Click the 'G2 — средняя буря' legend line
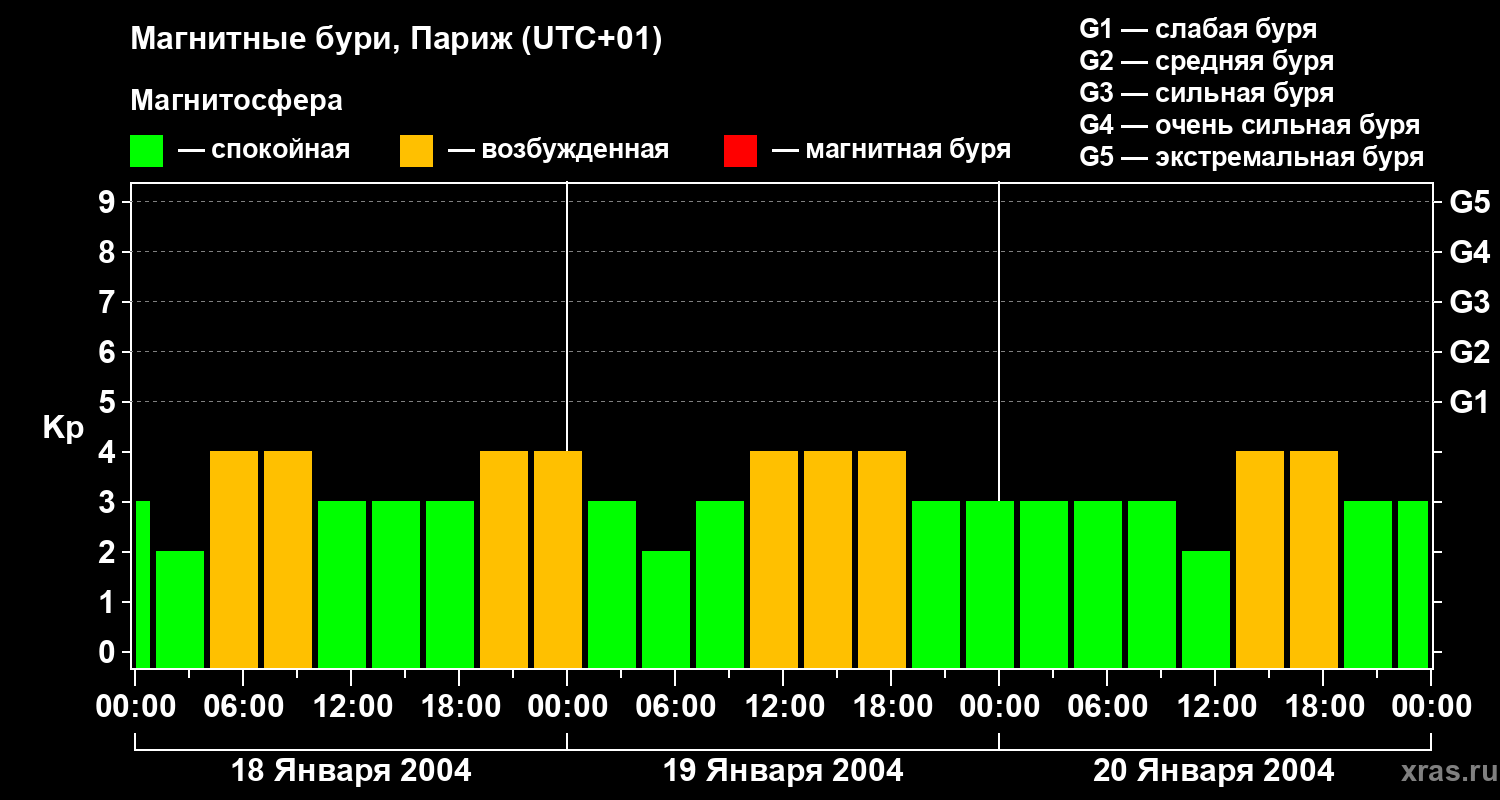This screenshot has height=800, width=1500. [x=1206, y=61]
